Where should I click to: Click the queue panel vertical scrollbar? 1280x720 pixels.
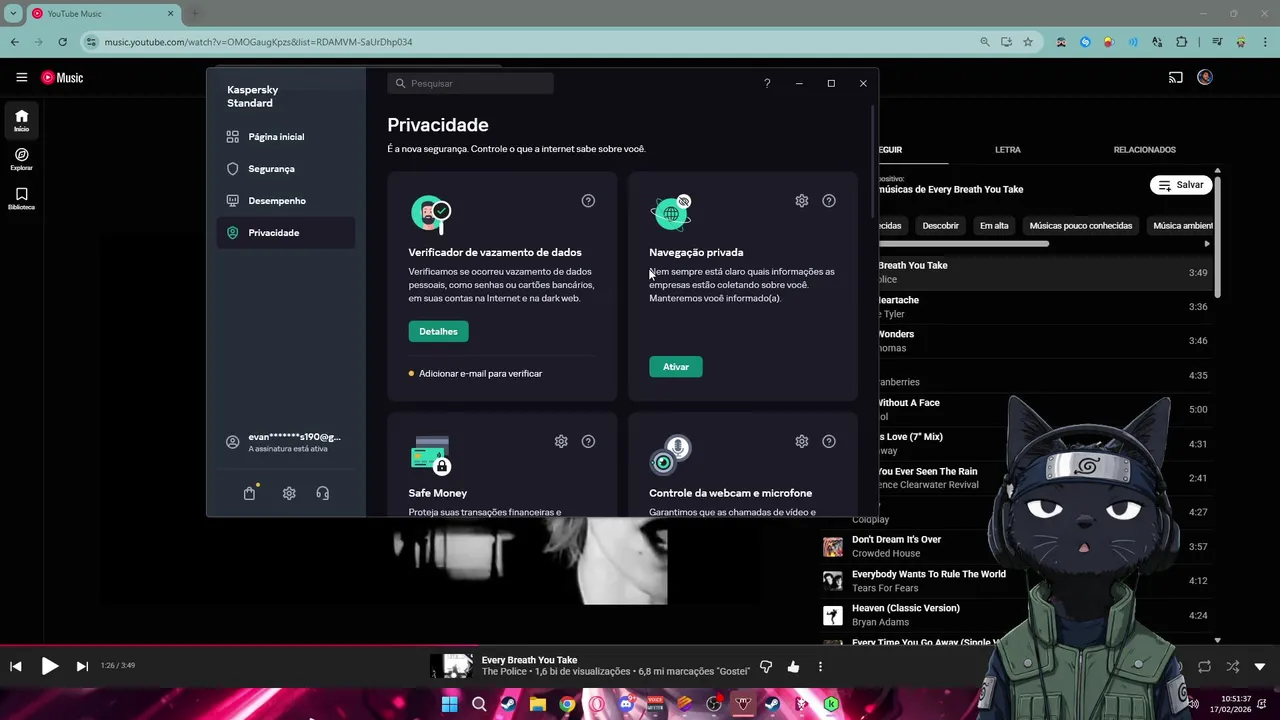1217,235
